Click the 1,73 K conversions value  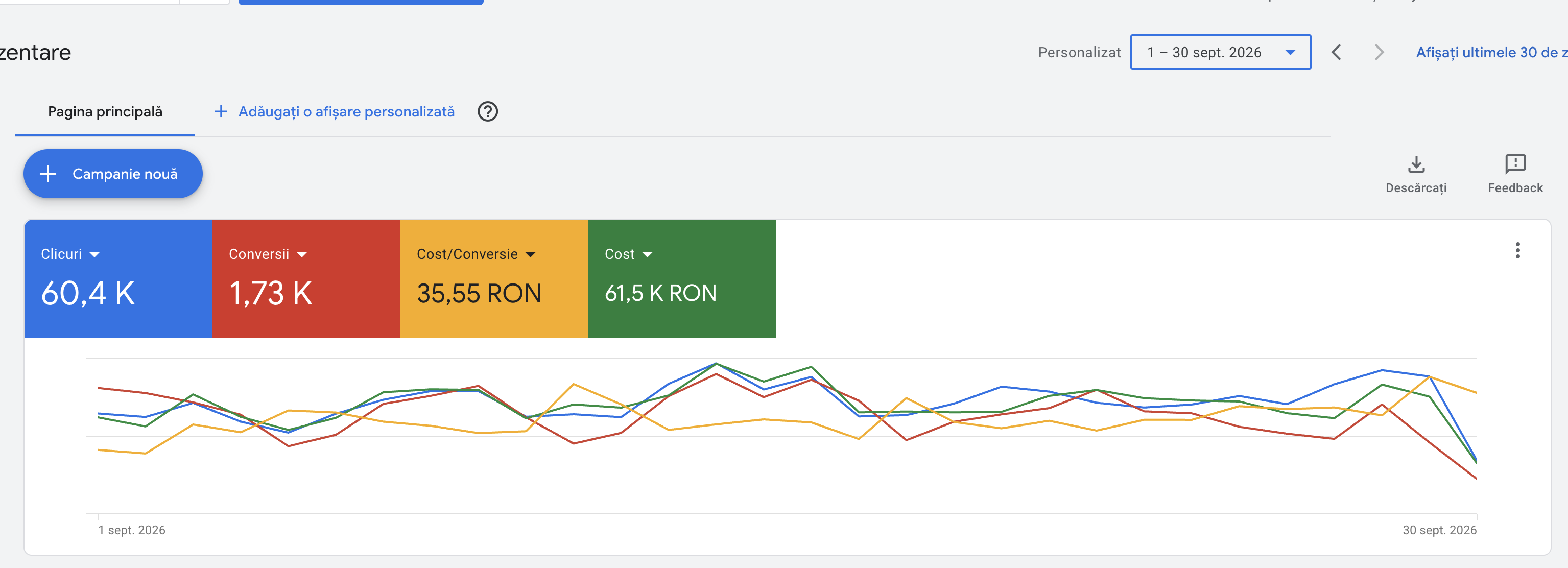[x=271, y=293]
